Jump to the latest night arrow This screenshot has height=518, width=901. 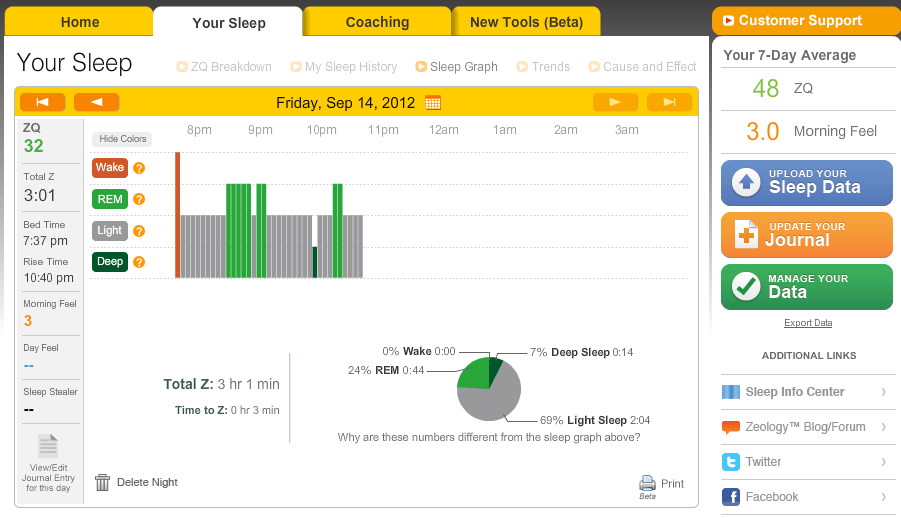coord(669,102)
